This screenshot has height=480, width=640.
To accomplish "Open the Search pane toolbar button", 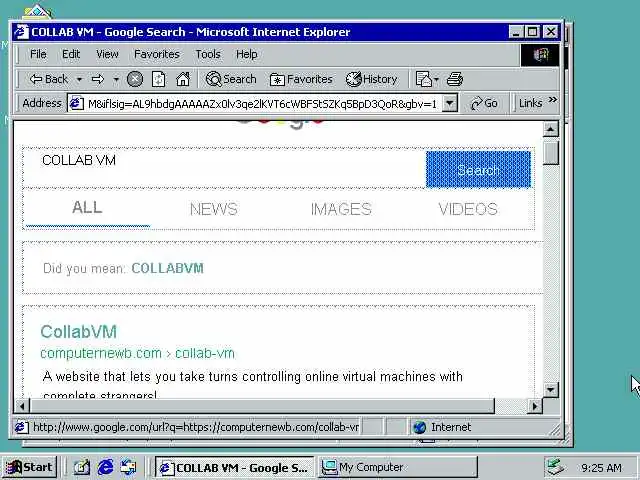I will coord(231,79).
